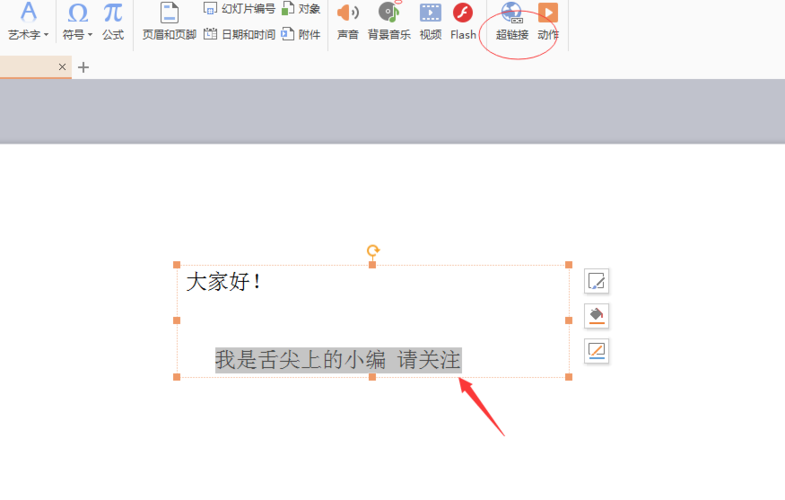Image resolution: width=785 pixels, height=500 pixels.
Task: Insert a symbol with 符号 icon
Action: pos(78,13)
